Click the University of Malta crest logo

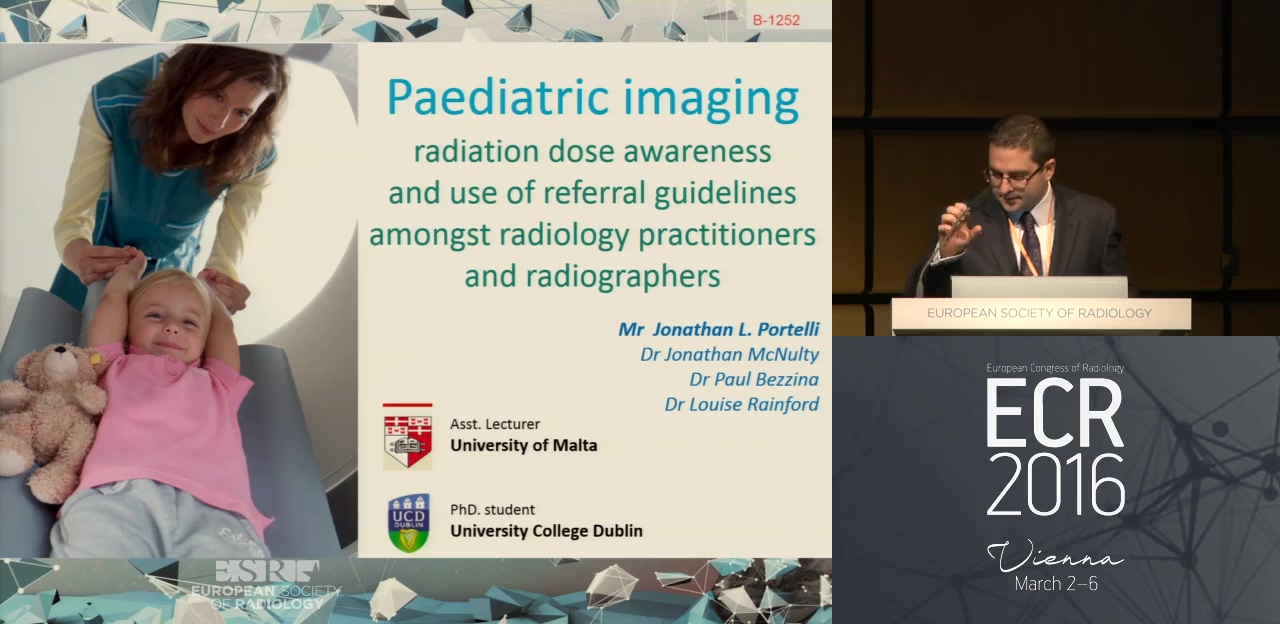click(408, 437)
